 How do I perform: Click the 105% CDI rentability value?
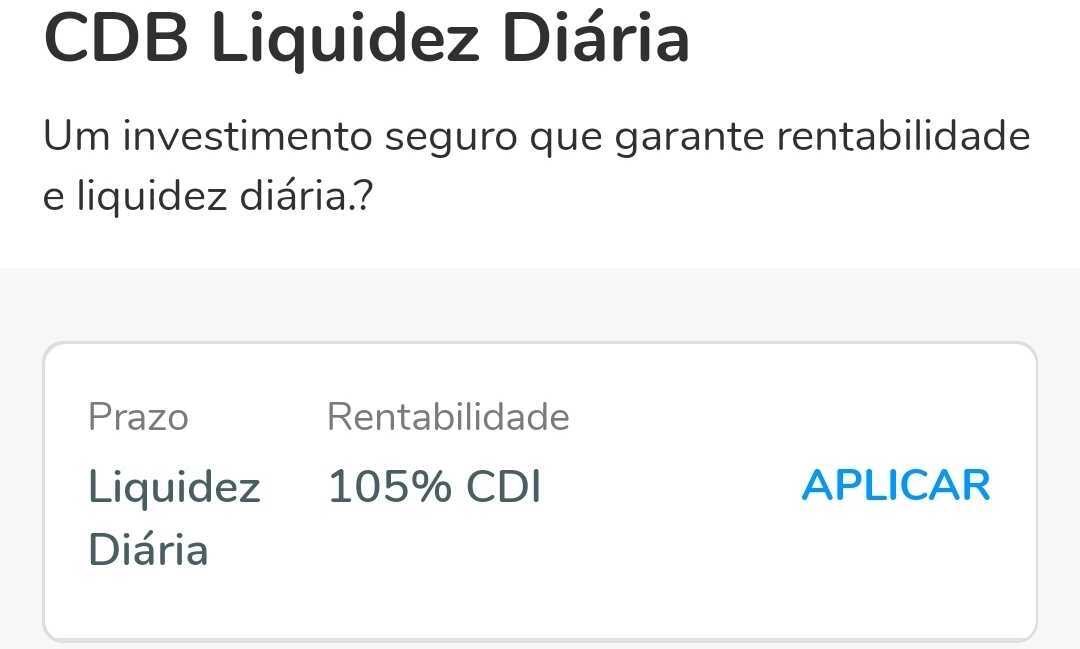[434, 487]
